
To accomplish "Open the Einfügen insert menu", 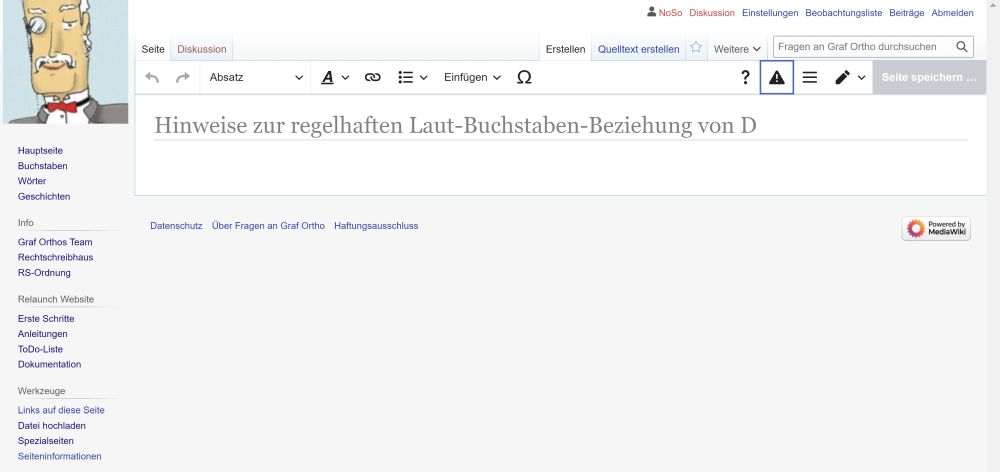I will click(472, 77).
